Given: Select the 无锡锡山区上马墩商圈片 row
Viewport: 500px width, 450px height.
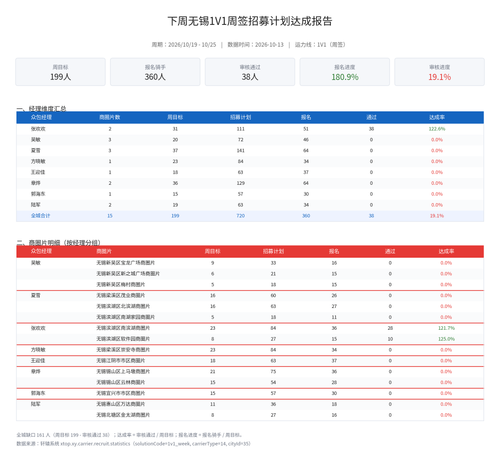Looking at the screenshot, I should [250, 371].
